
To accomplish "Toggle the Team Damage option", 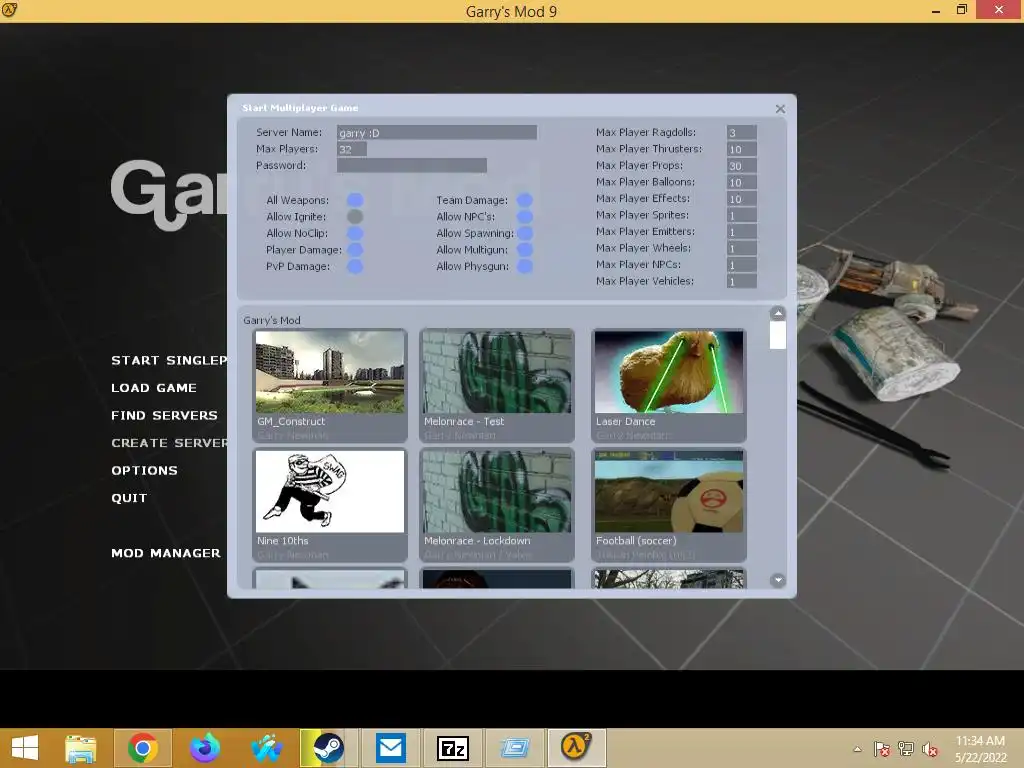I will (525, 200).
